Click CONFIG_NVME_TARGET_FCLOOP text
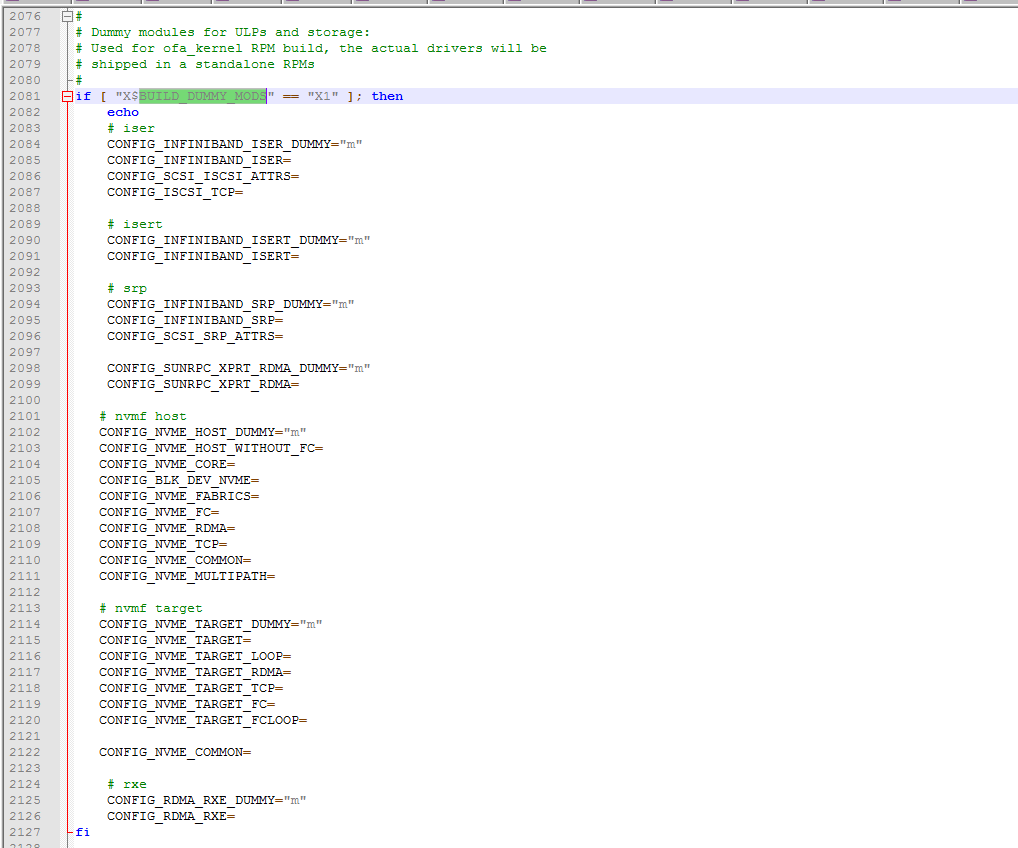Image resolution: width=1018 pixels, height=848 pixels. click(x=202, y=720)
